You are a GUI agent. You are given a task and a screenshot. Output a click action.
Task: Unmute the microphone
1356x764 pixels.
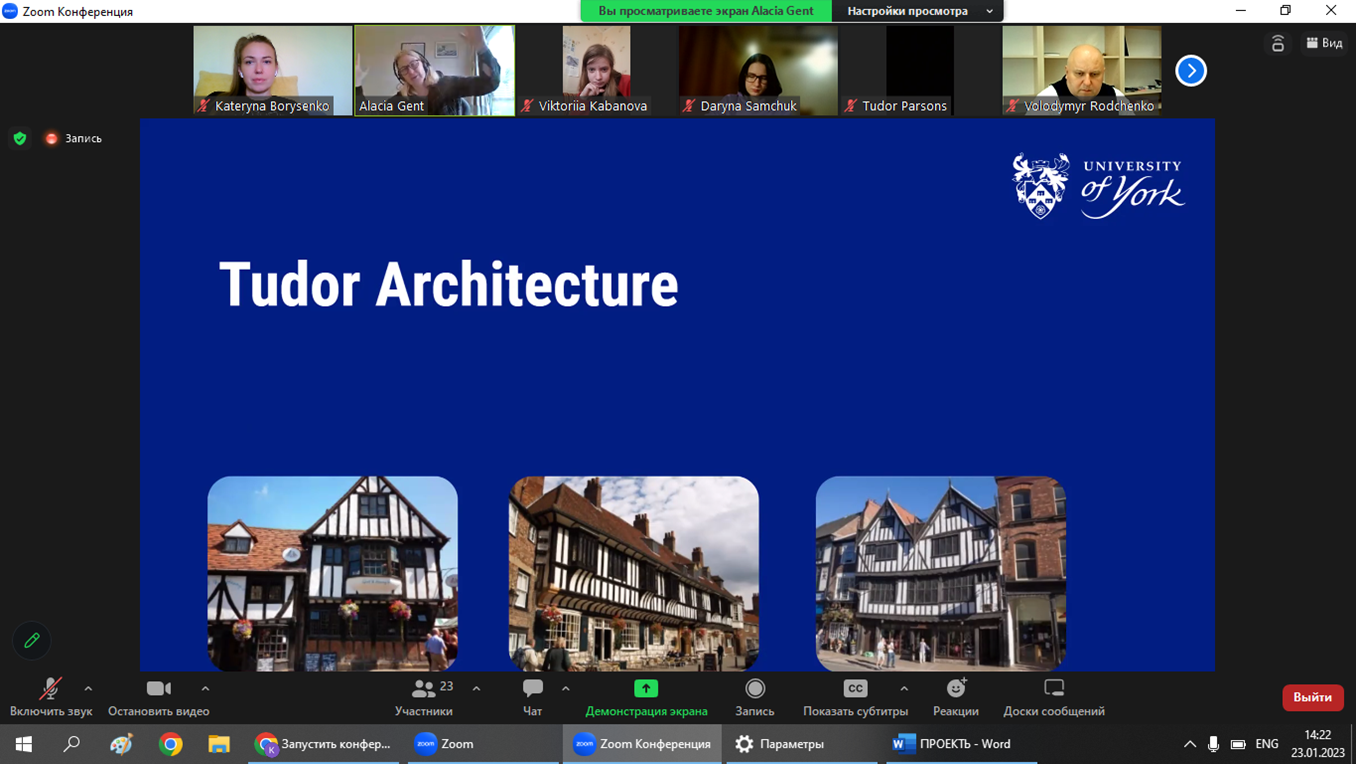click(x=50, y=689)
